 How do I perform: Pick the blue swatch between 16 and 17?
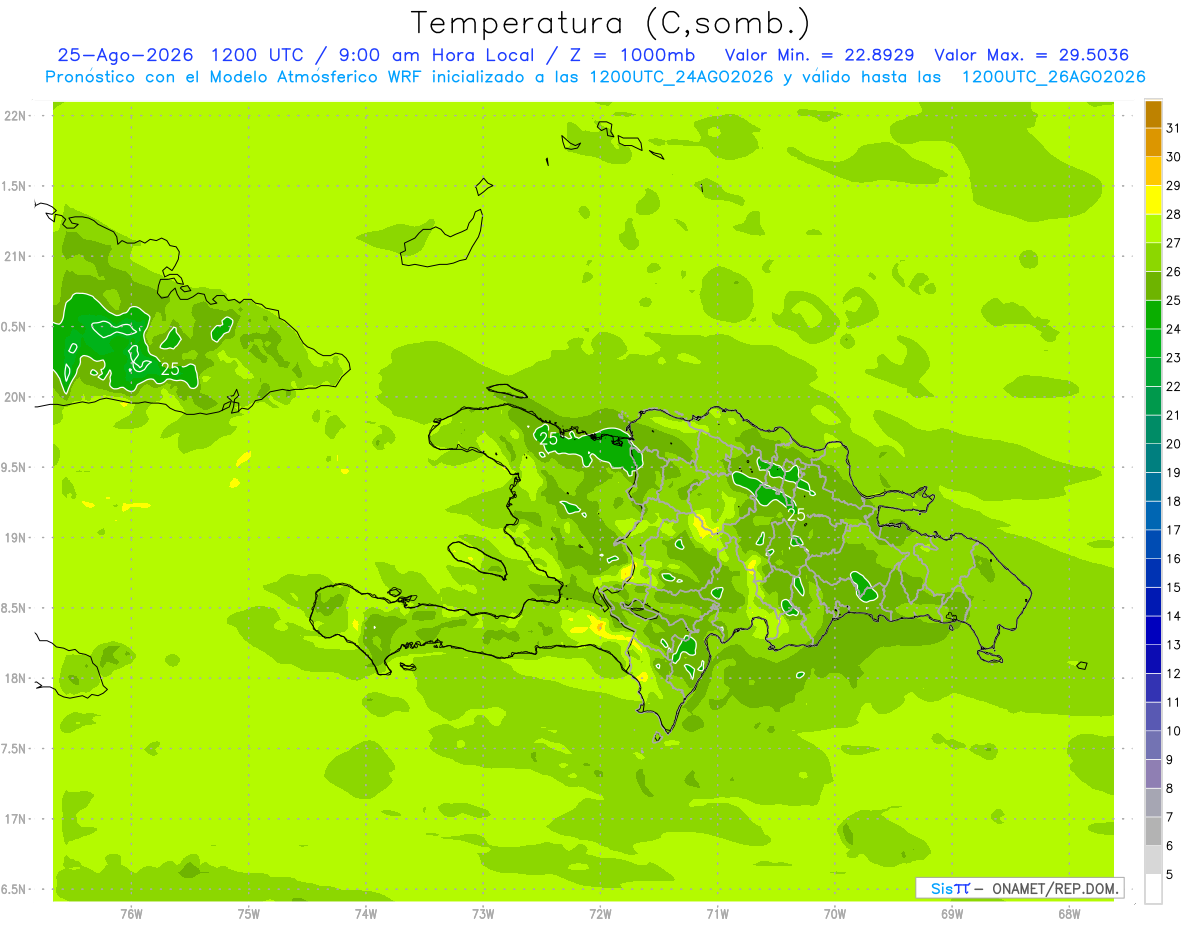(x=1153, y=544)
